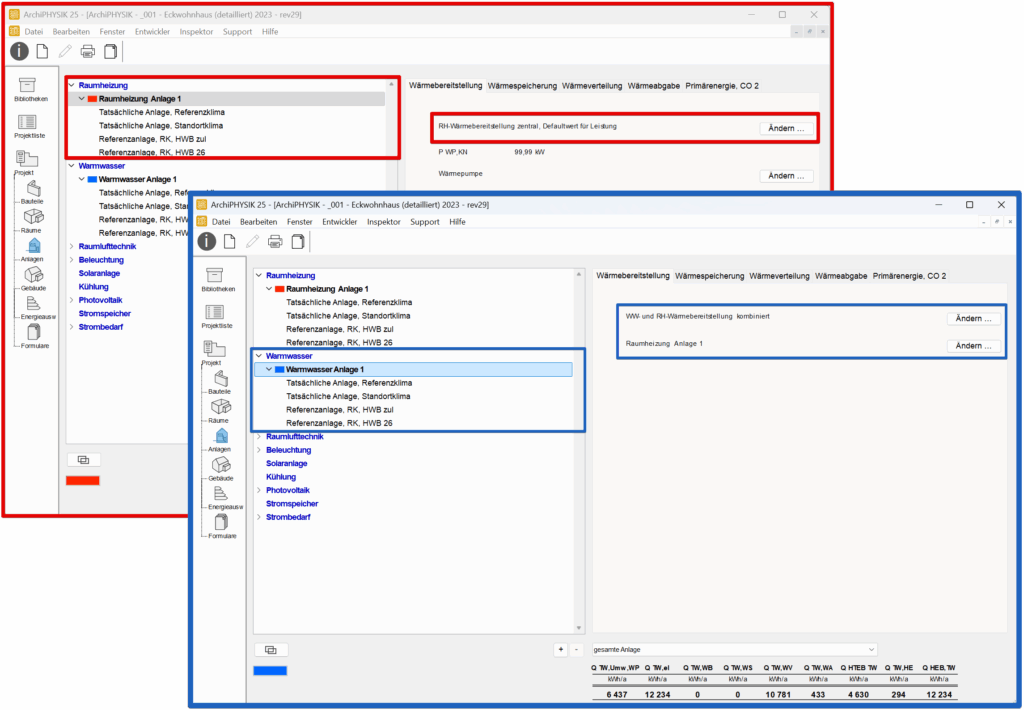The height and width of the screenshot is (710, 1024).
Task: Switch to Primärenergie, CO 2 tab front window
Action: 909,276
